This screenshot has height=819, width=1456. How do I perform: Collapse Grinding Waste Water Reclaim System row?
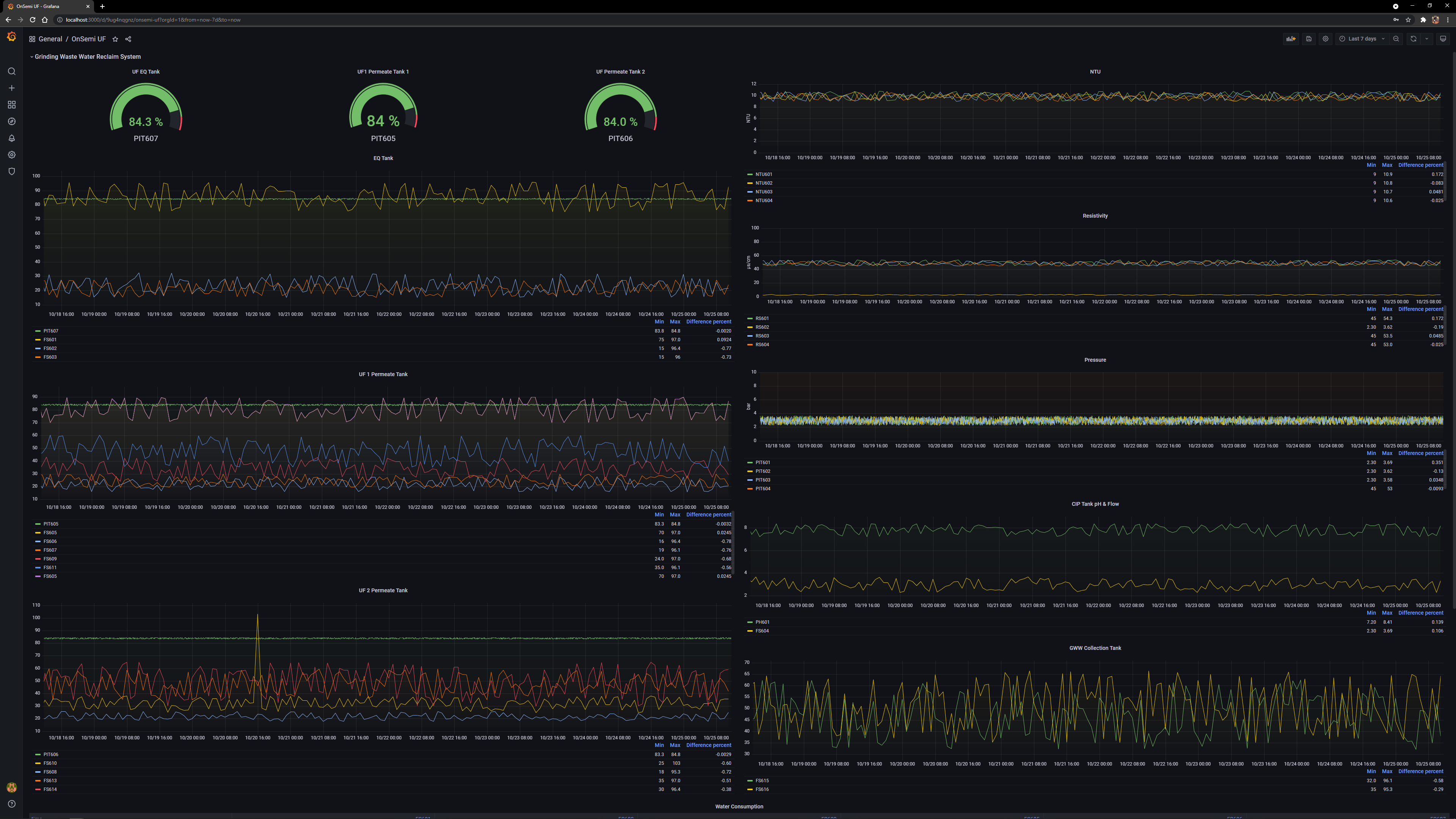[87, 56]
